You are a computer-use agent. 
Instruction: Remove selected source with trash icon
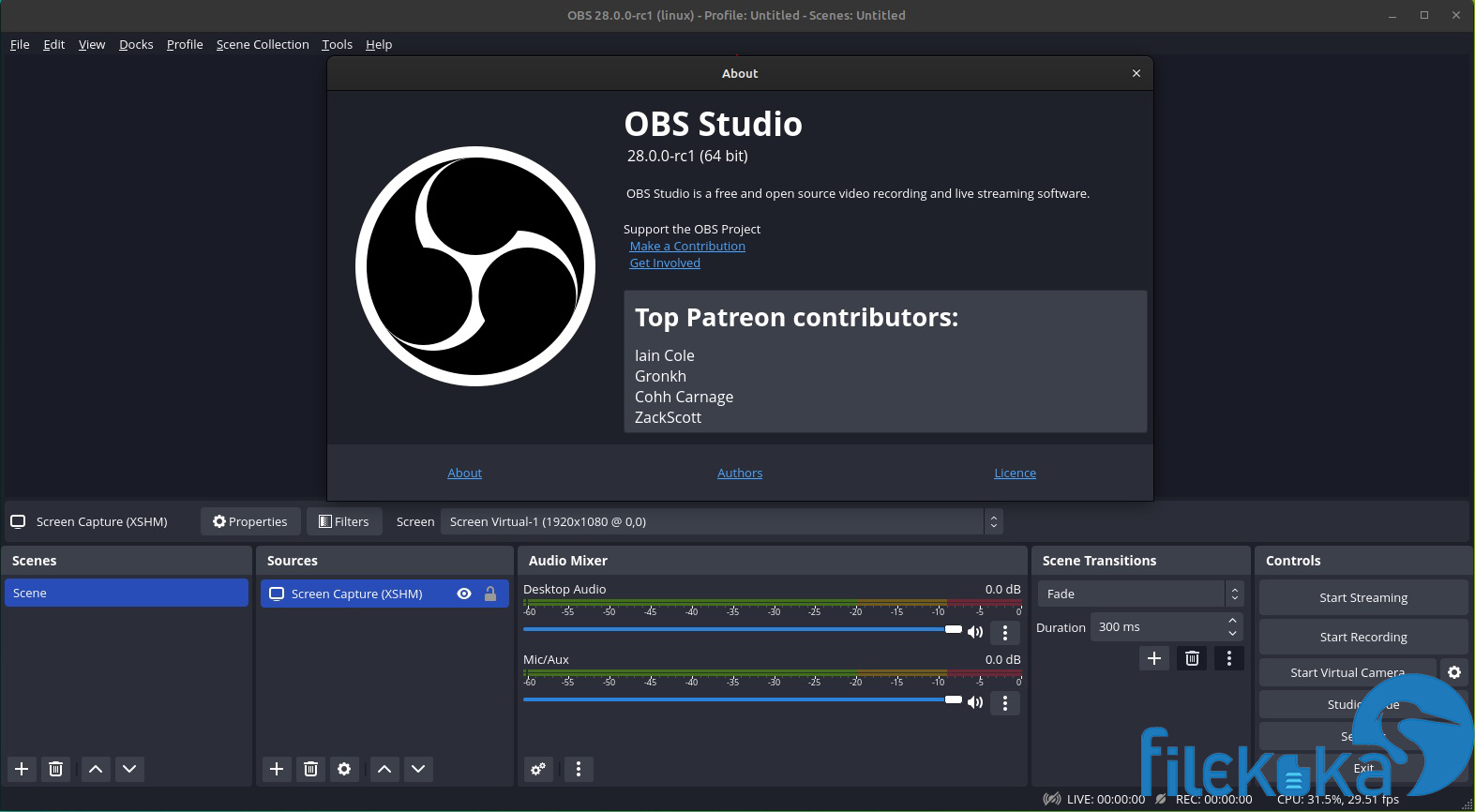coord(310,769)
